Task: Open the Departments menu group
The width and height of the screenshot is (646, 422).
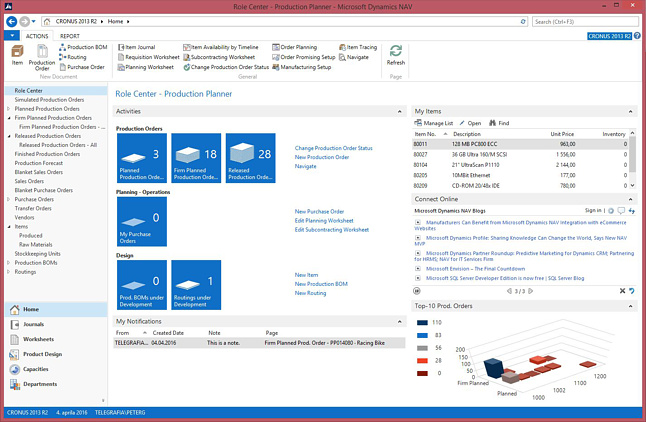Action: 56,384
